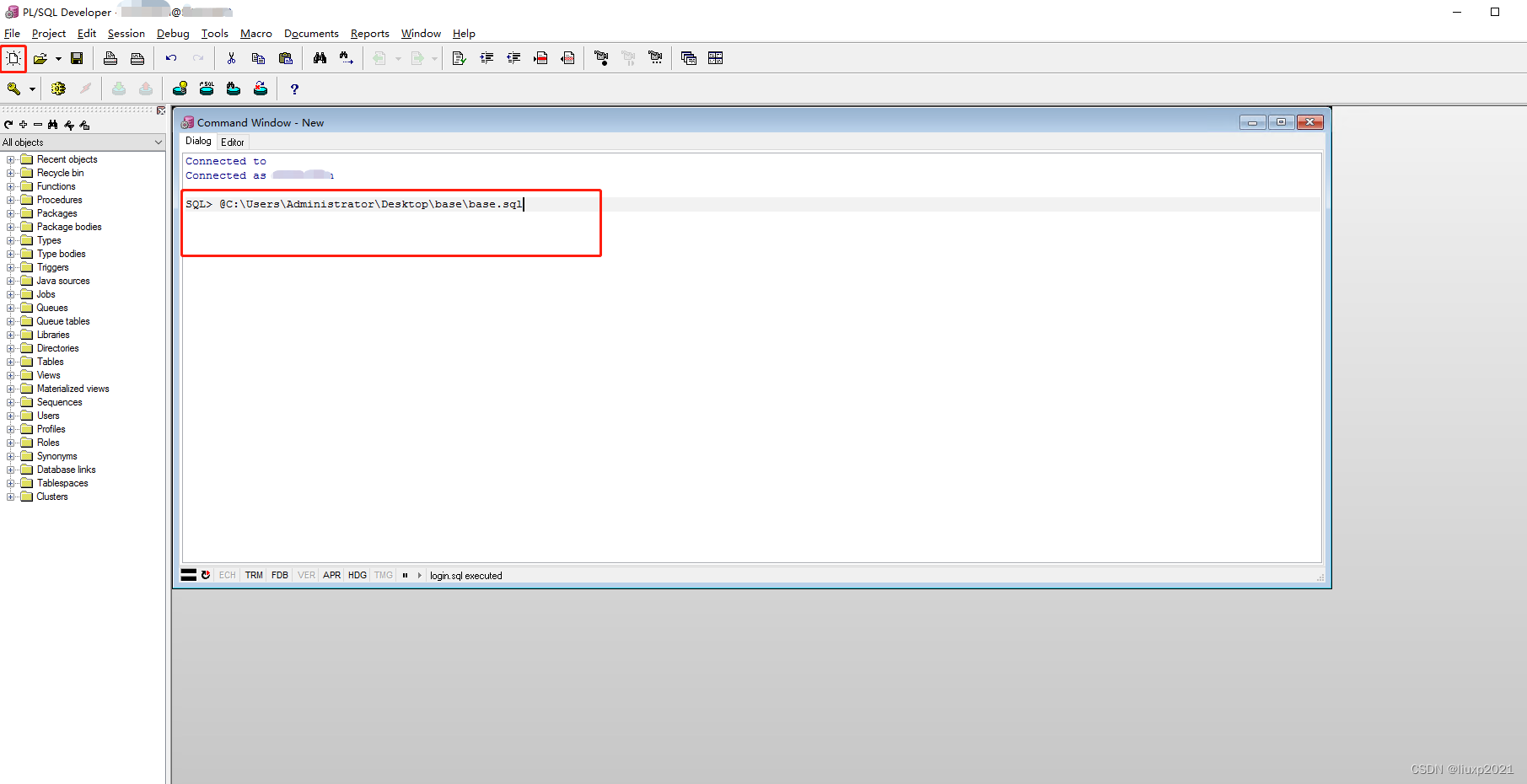Image resolution: width=1527 pixels, height=784 pixels.
Task: Click the Execute gear icon
Action: coord(58,89)
